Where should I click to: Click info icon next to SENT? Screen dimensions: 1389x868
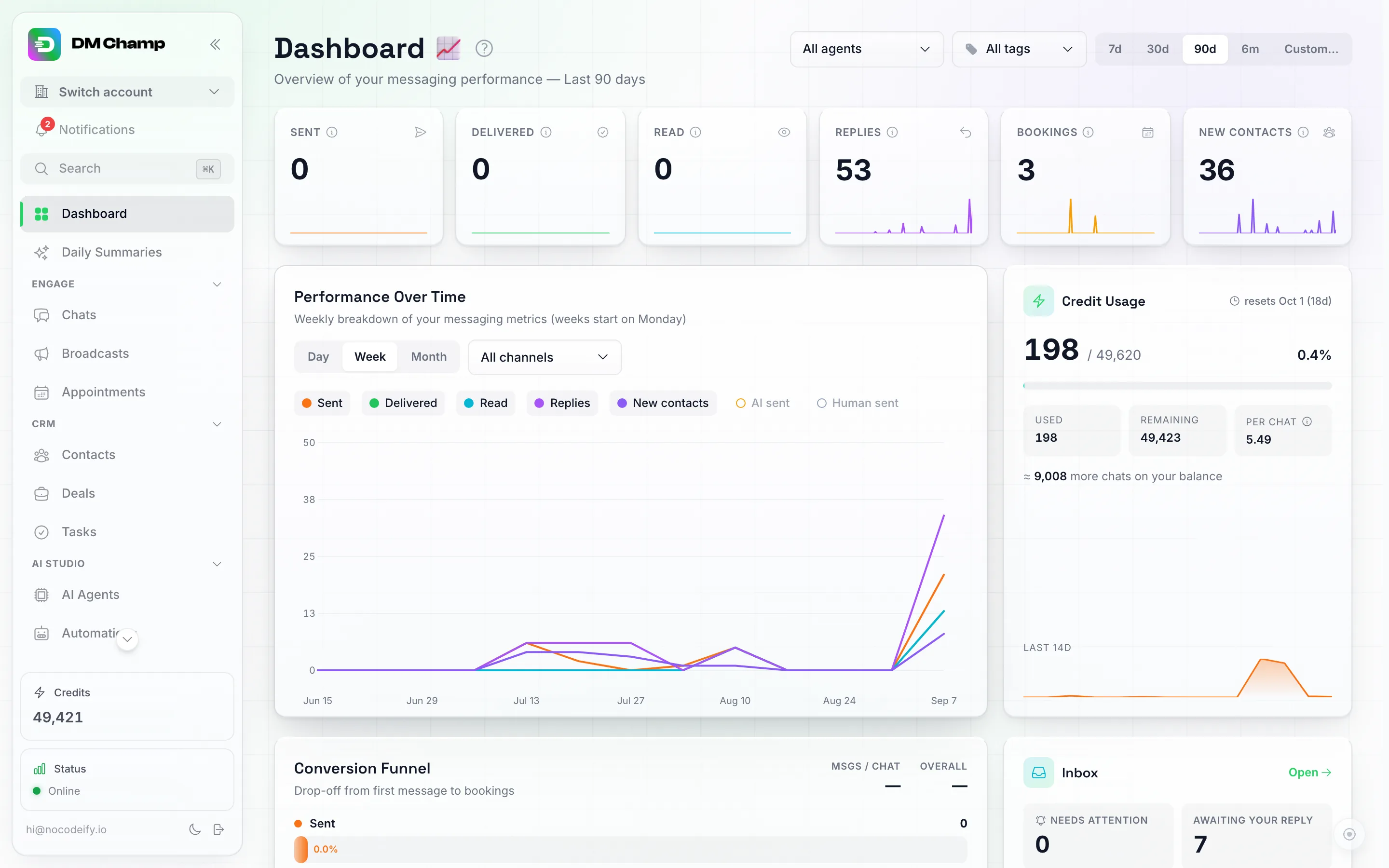(x=332, y=132)
